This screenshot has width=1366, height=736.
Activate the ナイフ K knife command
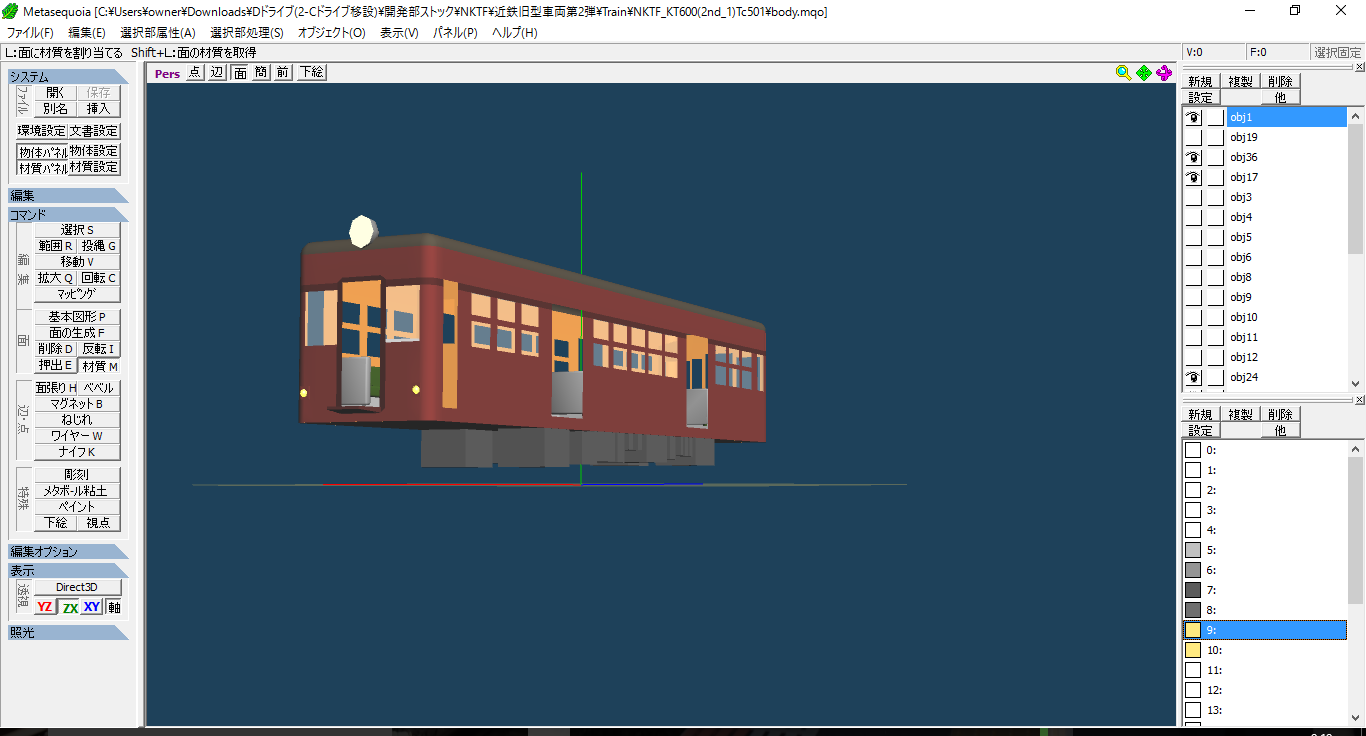77,452
